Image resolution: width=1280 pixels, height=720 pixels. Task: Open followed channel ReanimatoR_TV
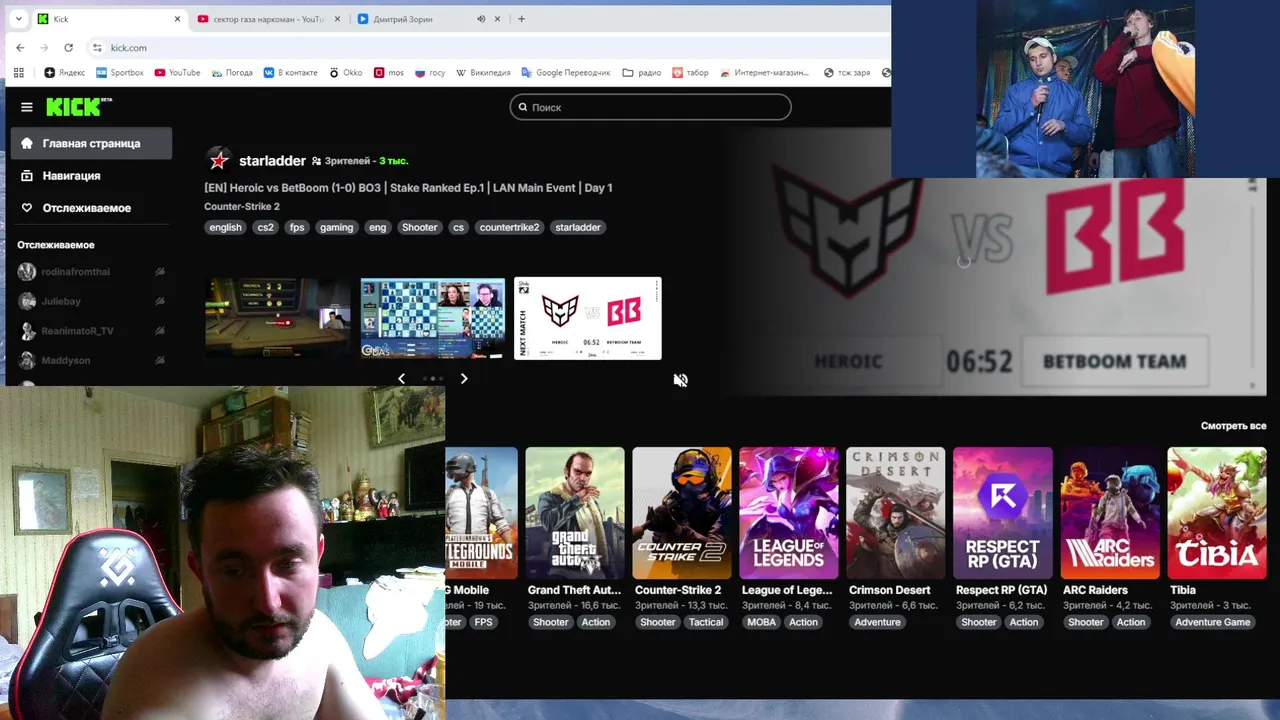pyautogui.click(x=77, y=331)
